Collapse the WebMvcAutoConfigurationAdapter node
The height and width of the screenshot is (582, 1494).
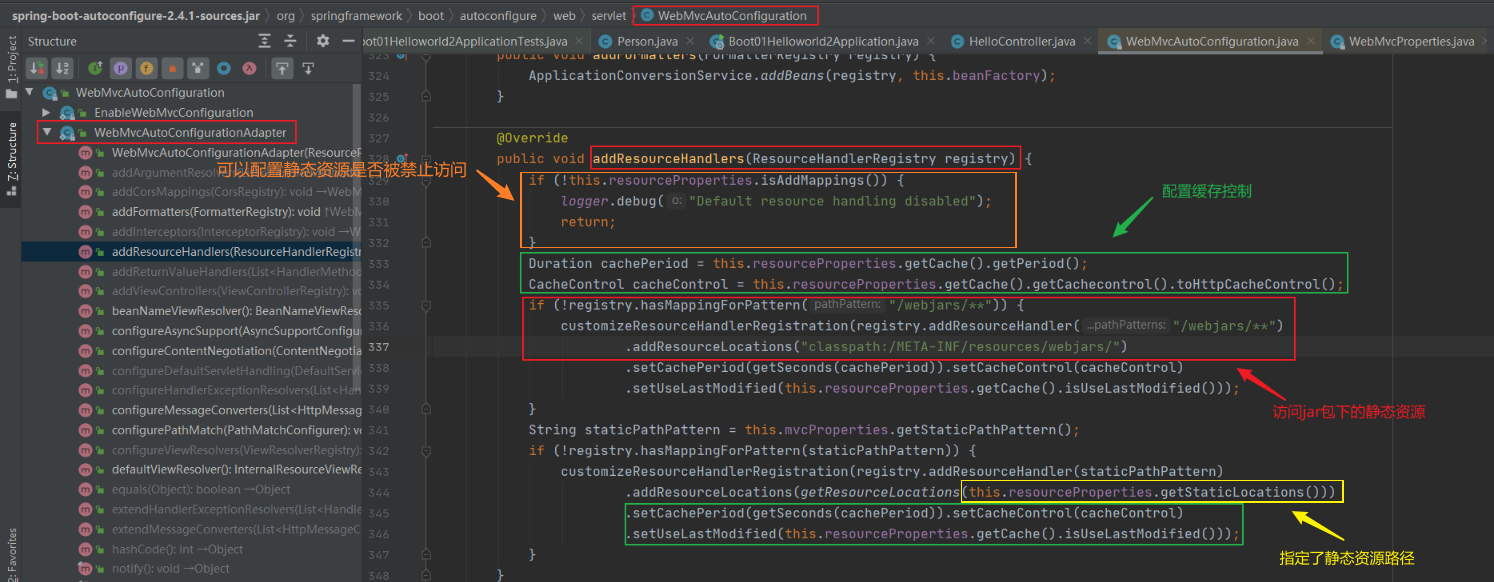click(x=46, y=132)
